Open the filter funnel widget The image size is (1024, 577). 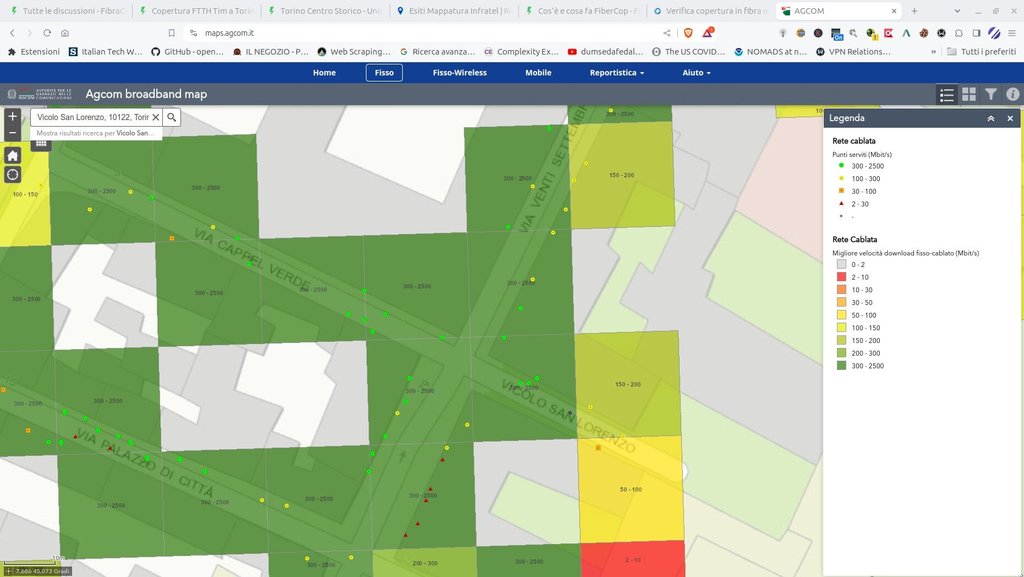tap(991, 94)
